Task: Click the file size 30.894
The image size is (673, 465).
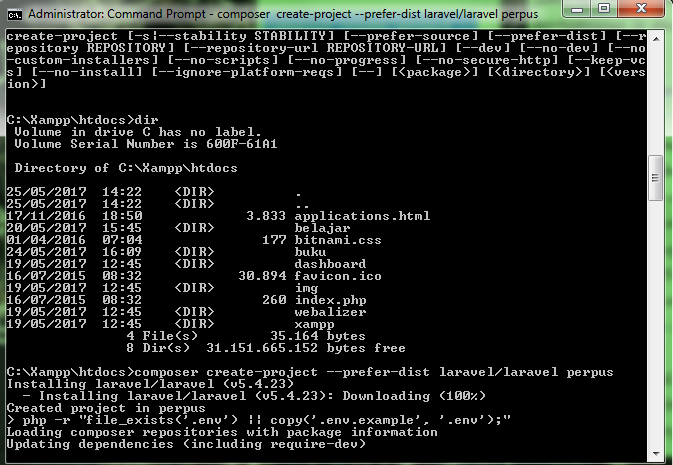Action: pos(262,276)
